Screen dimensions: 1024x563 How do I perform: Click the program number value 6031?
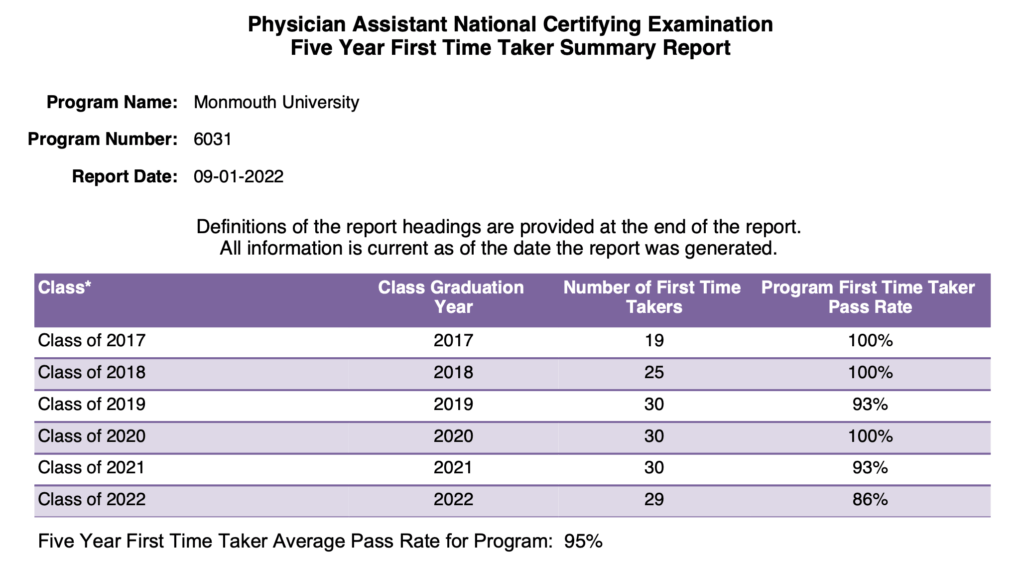pos(212,139)
